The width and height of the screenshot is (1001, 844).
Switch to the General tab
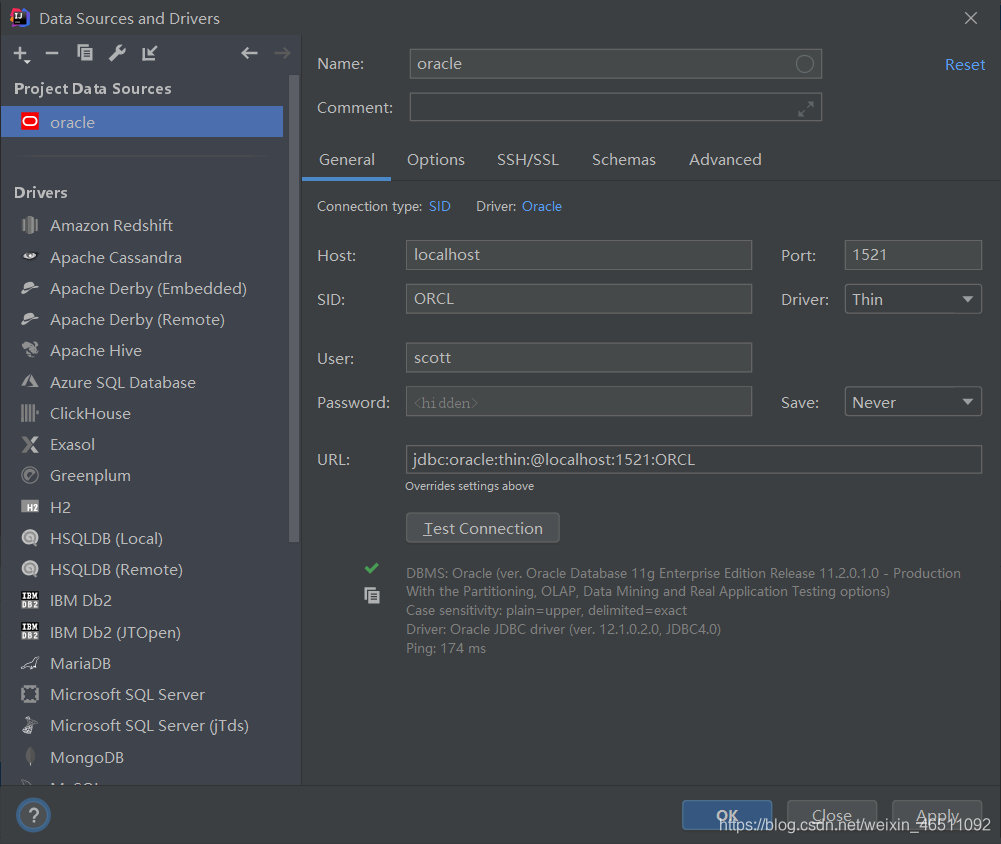tap(347, 160)
